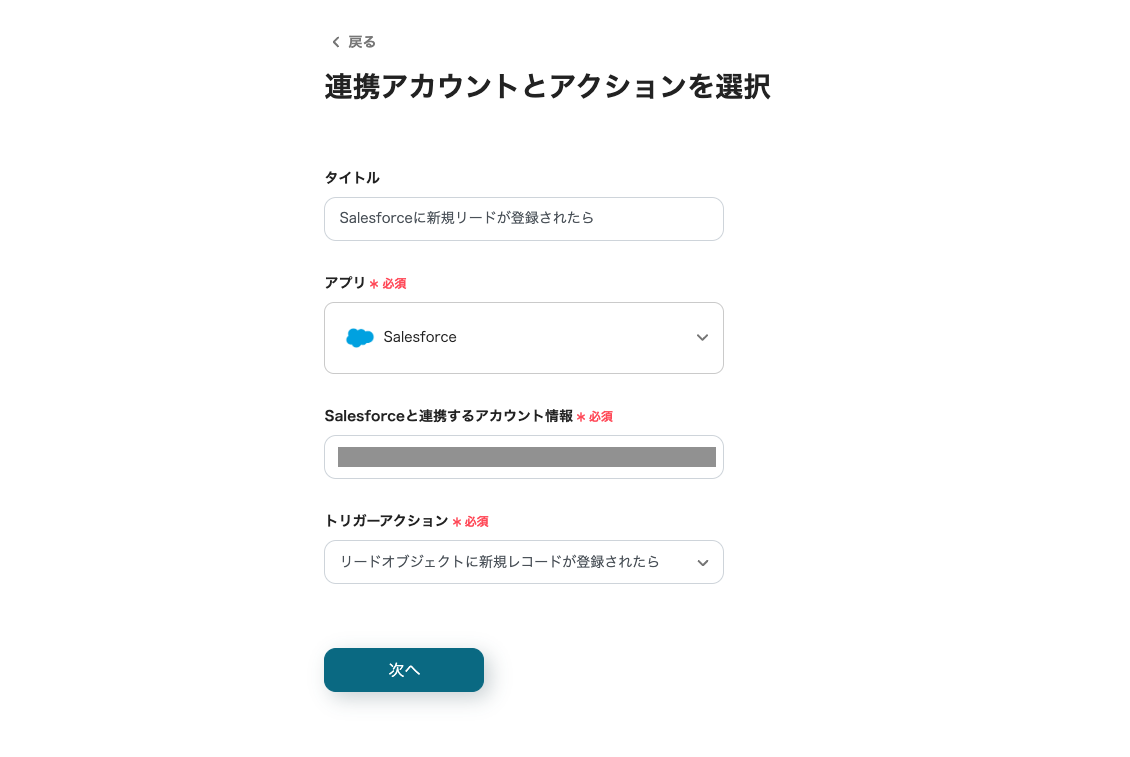Click the タイトル field label

[x=352, y=178]
